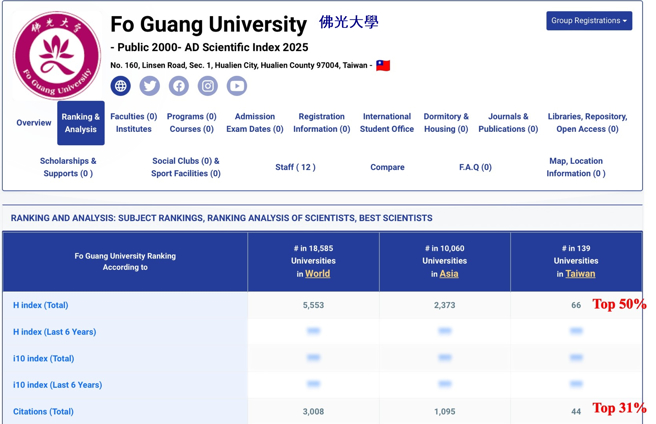Click the 3,008 citations world rank
656x424 pixels.
(313, 412)
